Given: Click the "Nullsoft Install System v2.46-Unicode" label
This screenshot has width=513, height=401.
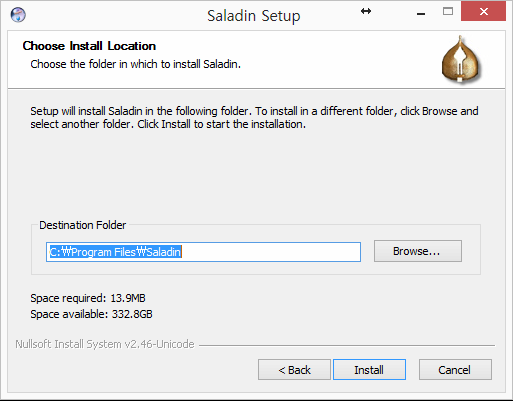Looking at the screenshot, I should click(105, 344).
